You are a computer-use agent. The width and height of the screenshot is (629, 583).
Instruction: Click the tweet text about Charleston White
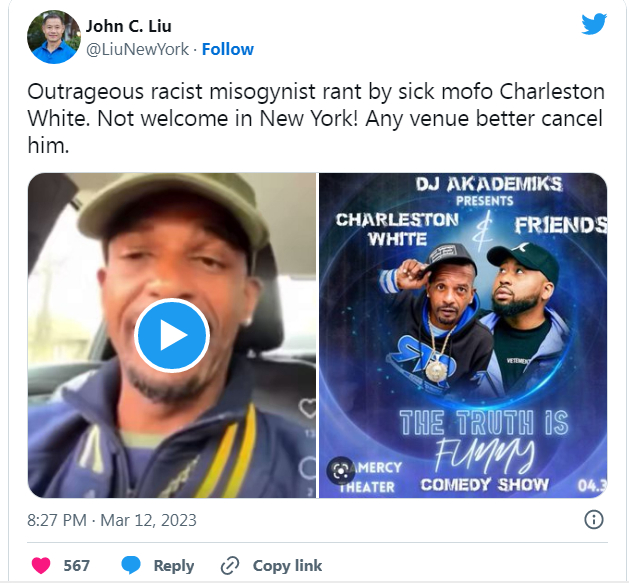316,118
